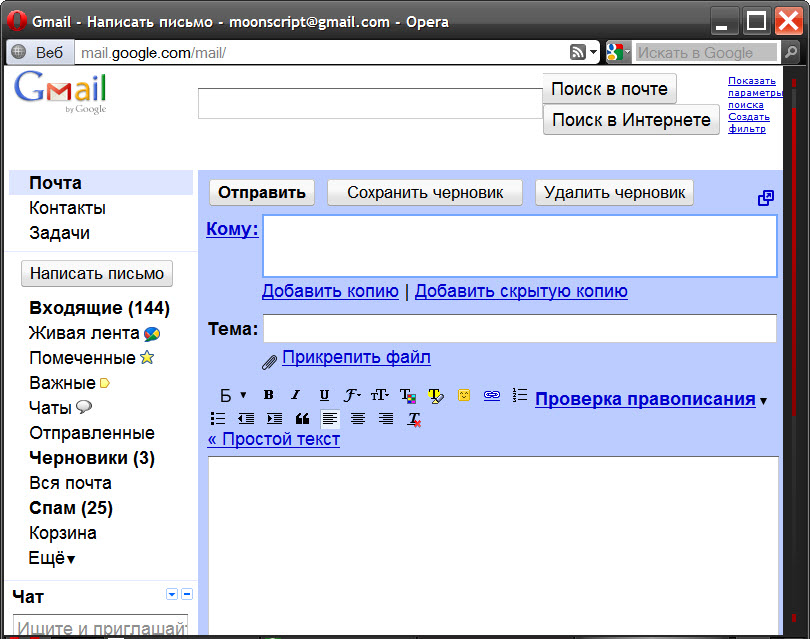This screenshot has height=639, width=810.
Task: Collapse the Чат panel
Action: 188,594
